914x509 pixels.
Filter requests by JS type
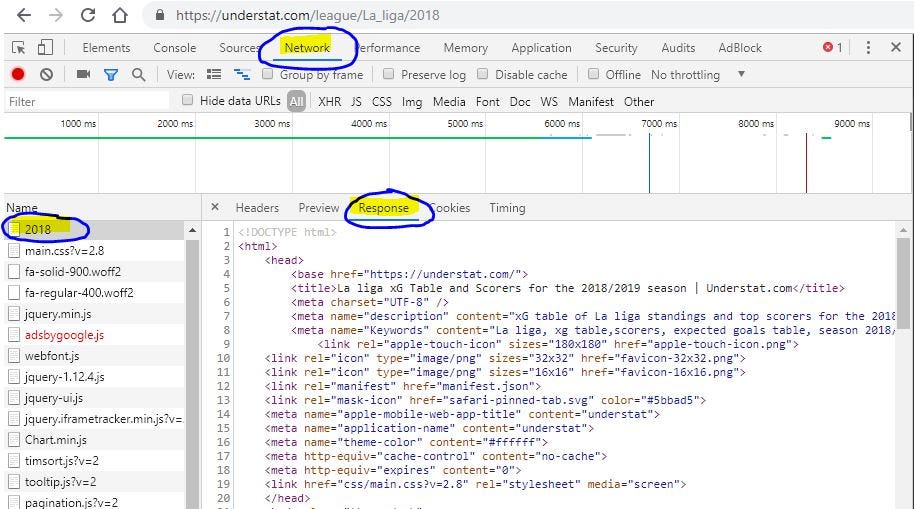356,101
